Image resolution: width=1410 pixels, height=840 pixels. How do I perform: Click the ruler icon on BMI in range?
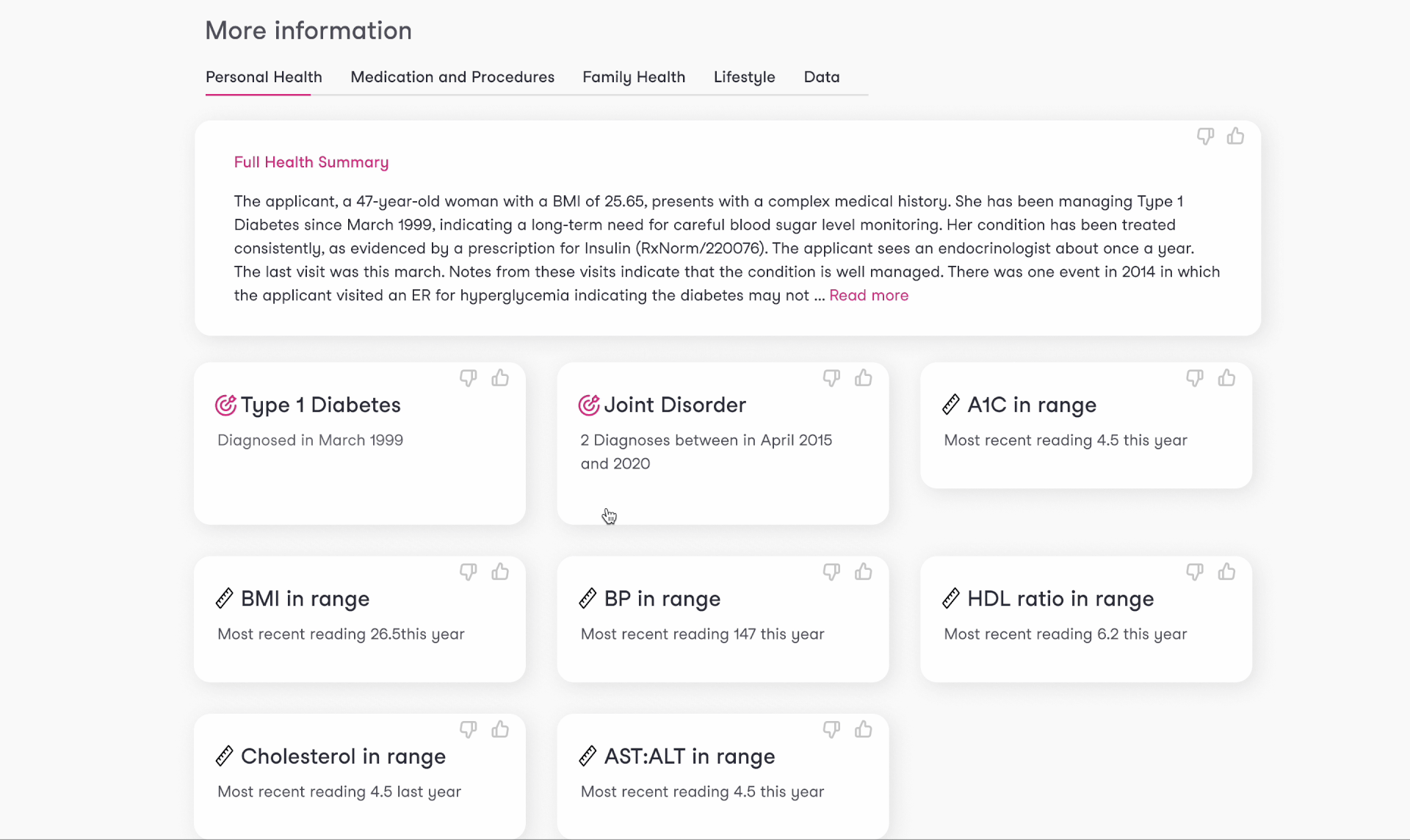(225, 598)
